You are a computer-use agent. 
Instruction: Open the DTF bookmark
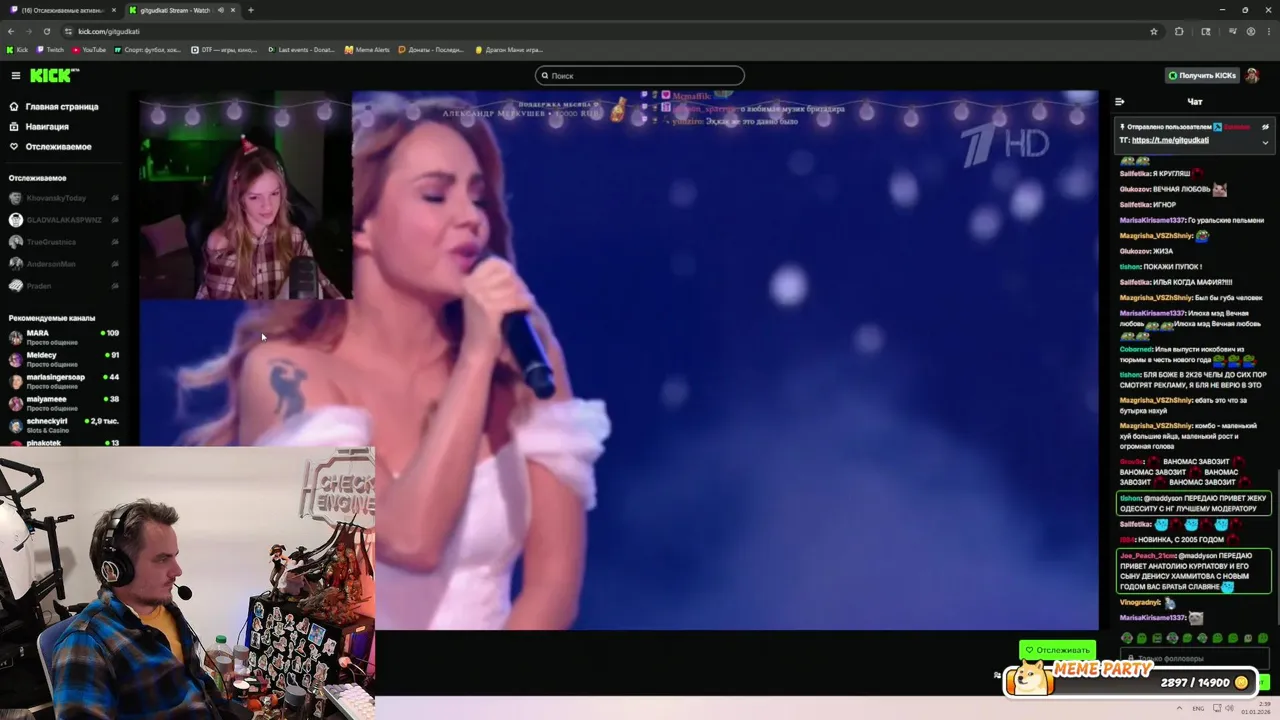pos(223,49)
